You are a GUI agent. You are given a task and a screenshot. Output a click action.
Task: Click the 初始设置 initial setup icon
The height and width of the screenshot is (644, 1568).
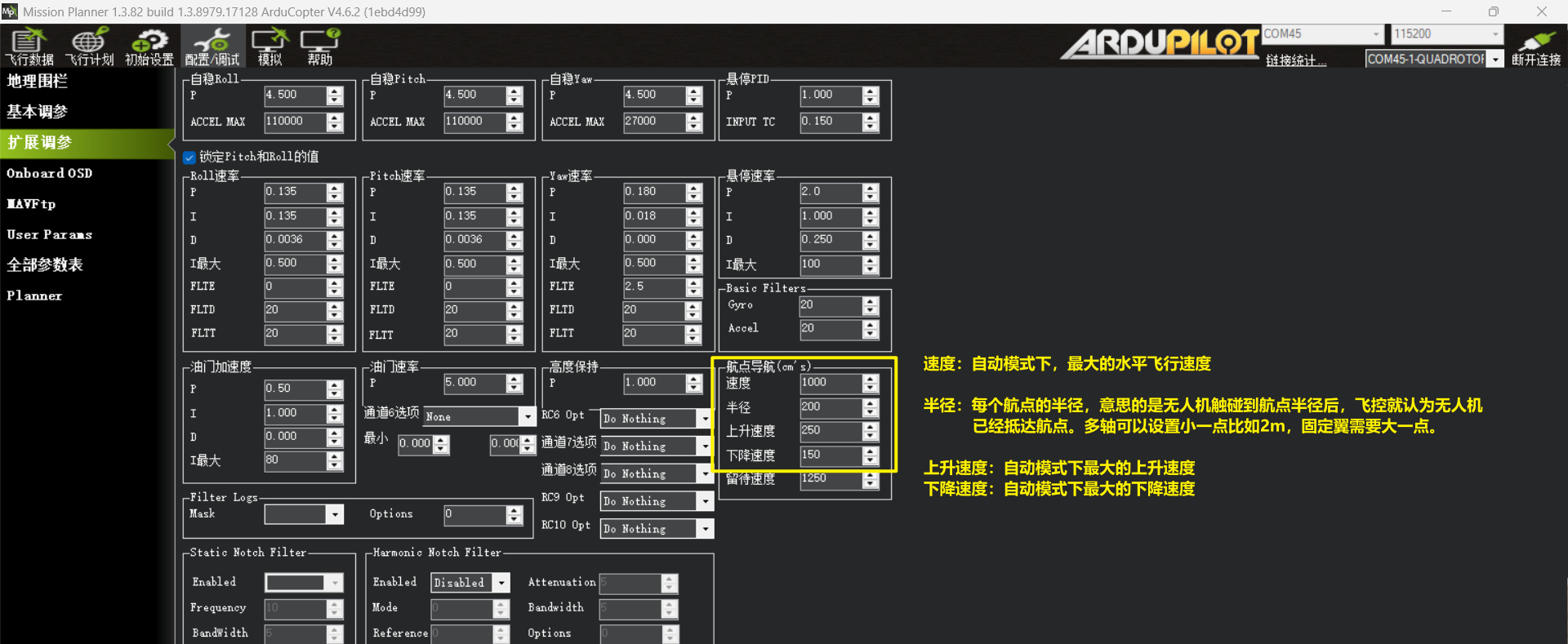point(149,46)
